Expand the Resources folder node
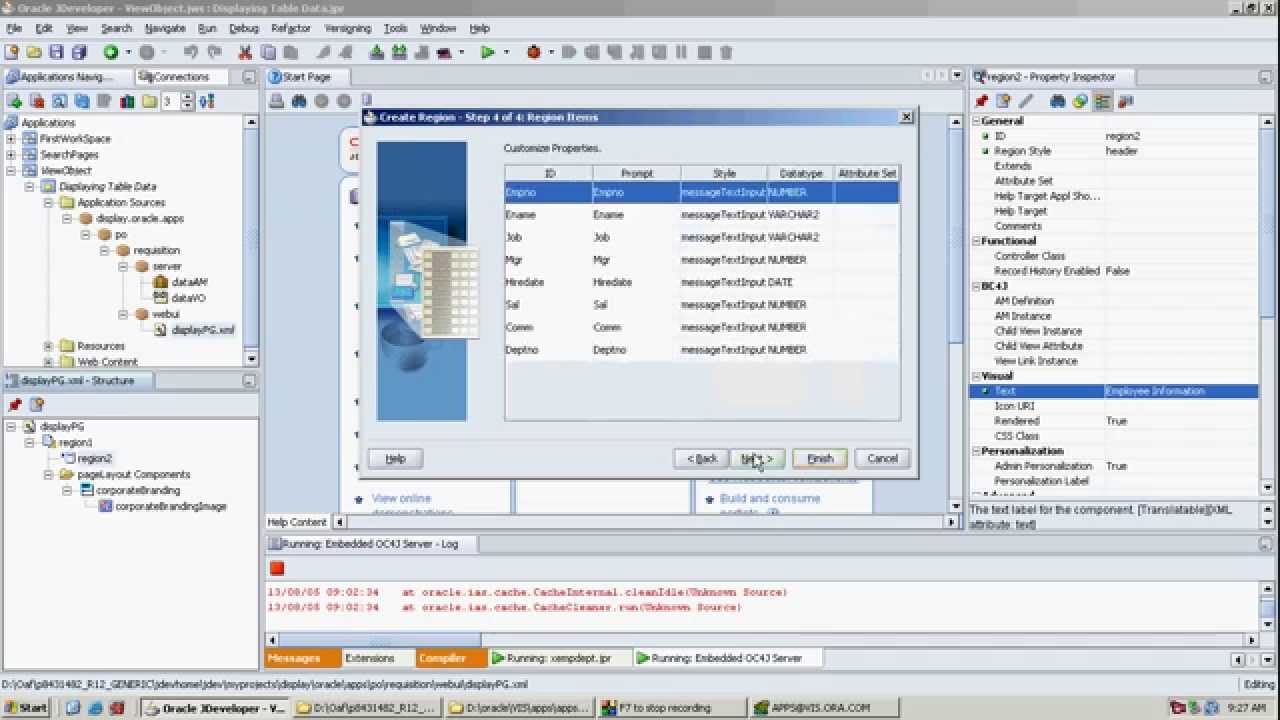Viewport: 1280px width, 720px height. coord(48,346)
